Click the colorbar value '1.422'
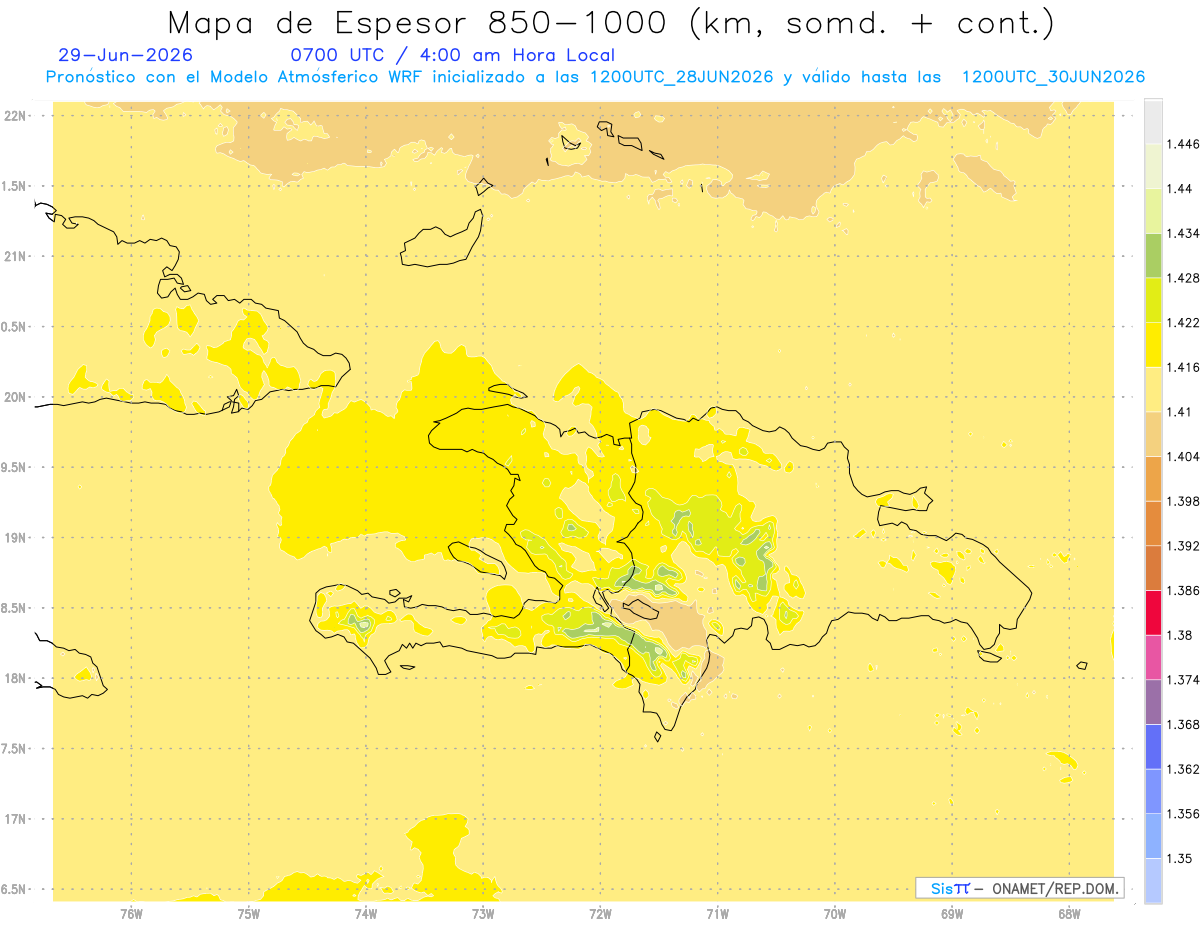 [1182, 322]
